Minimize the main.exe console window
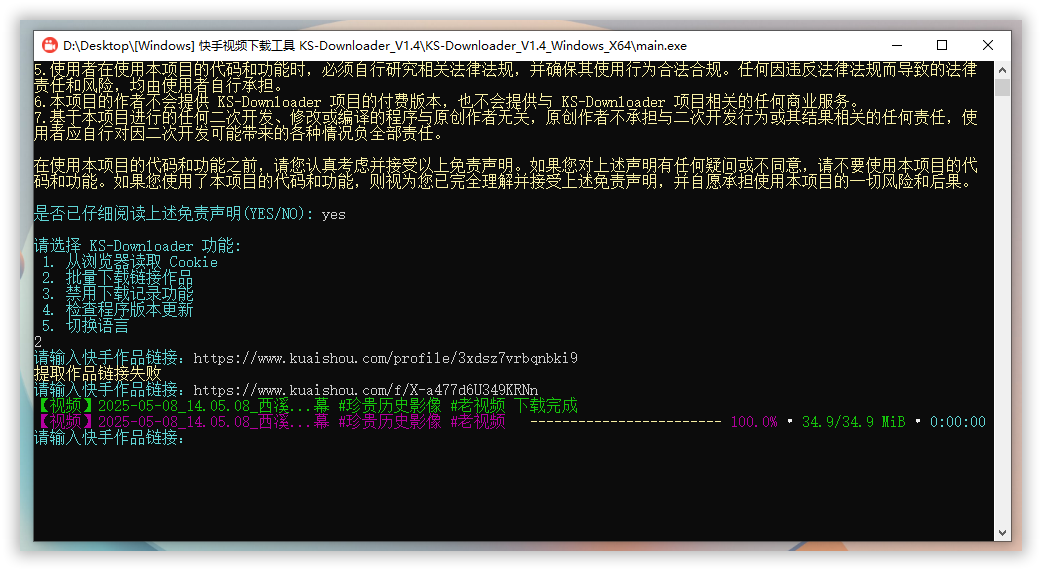This screenshot has height=571, width=1042. click(897, 45)
